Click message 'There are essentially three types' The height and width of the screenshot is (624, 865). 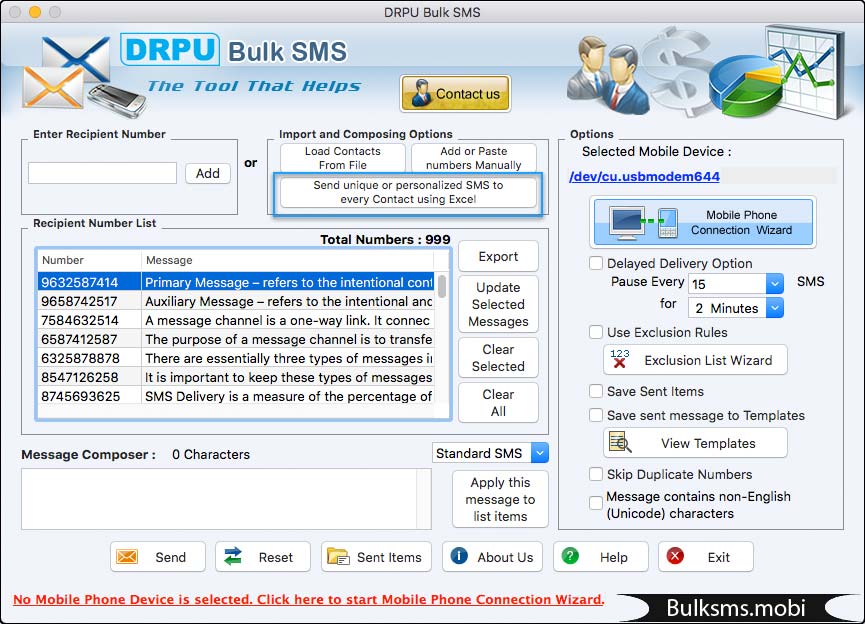289,358
